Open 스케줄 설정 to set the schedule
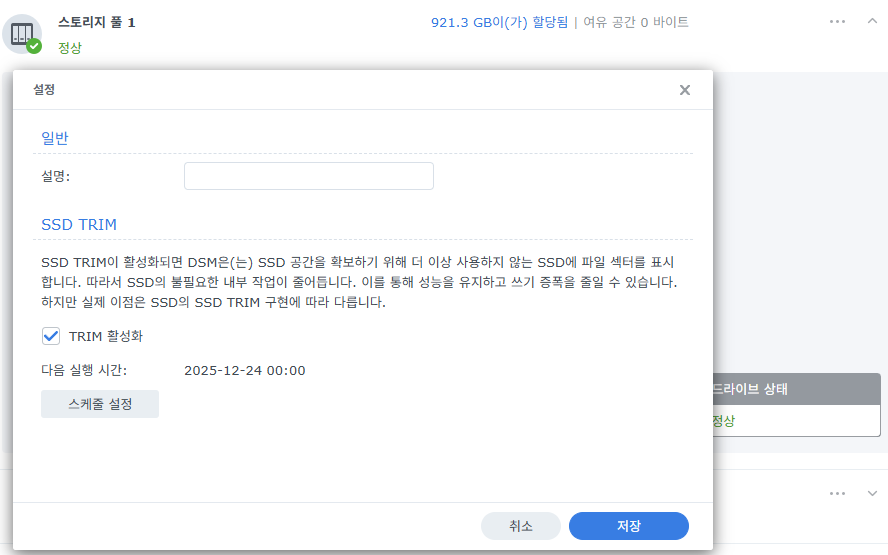The image size is (888, 555). (100, 404)
